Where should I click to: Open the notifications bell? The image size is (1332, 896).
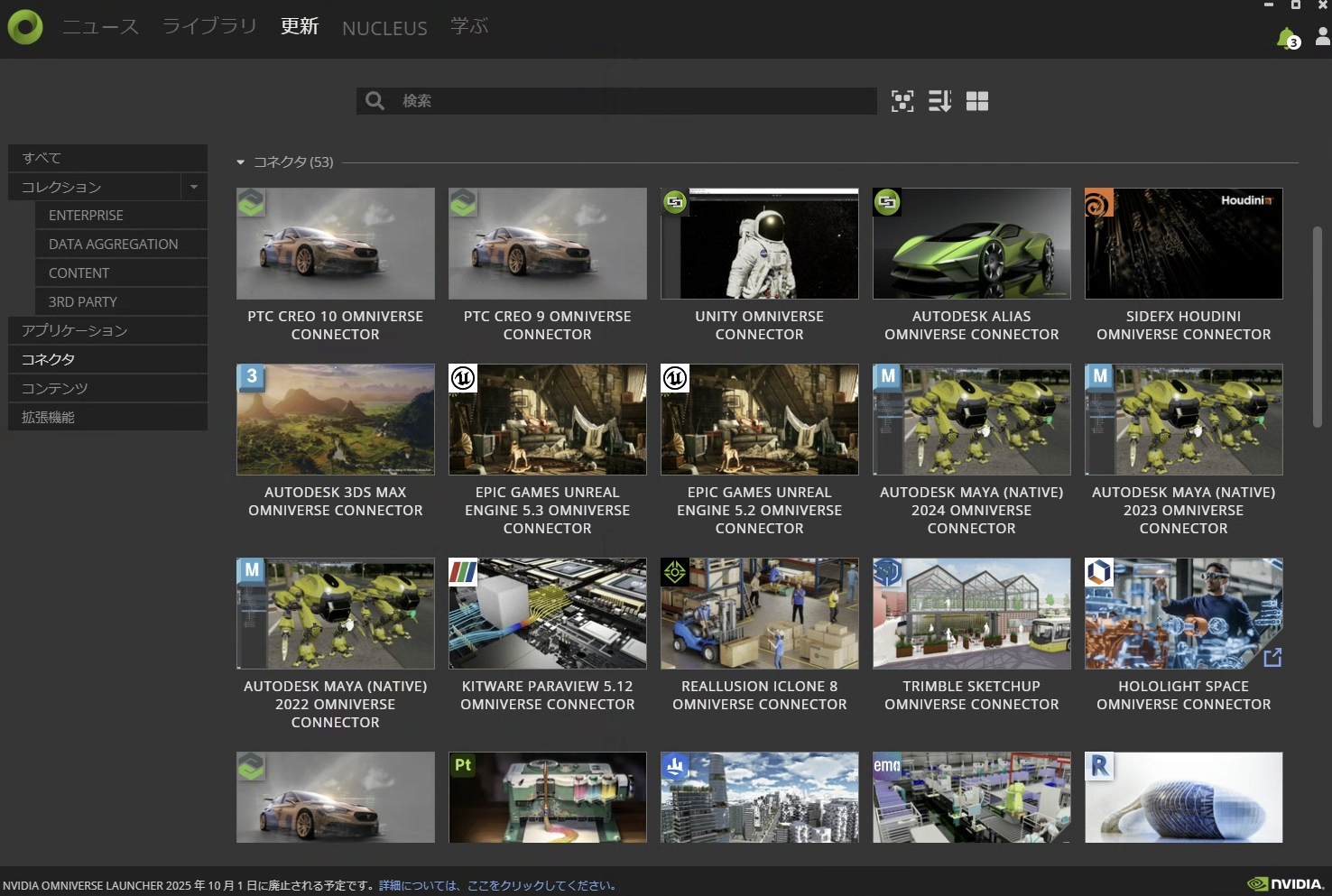[1286, 38]
